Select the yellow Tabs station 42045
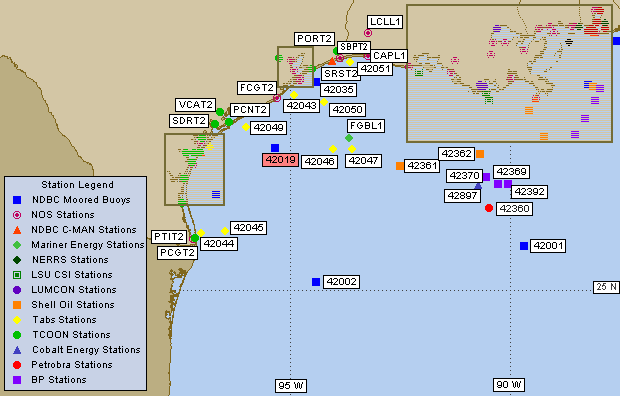Screen dimensions: 620x396 [225, 231]
